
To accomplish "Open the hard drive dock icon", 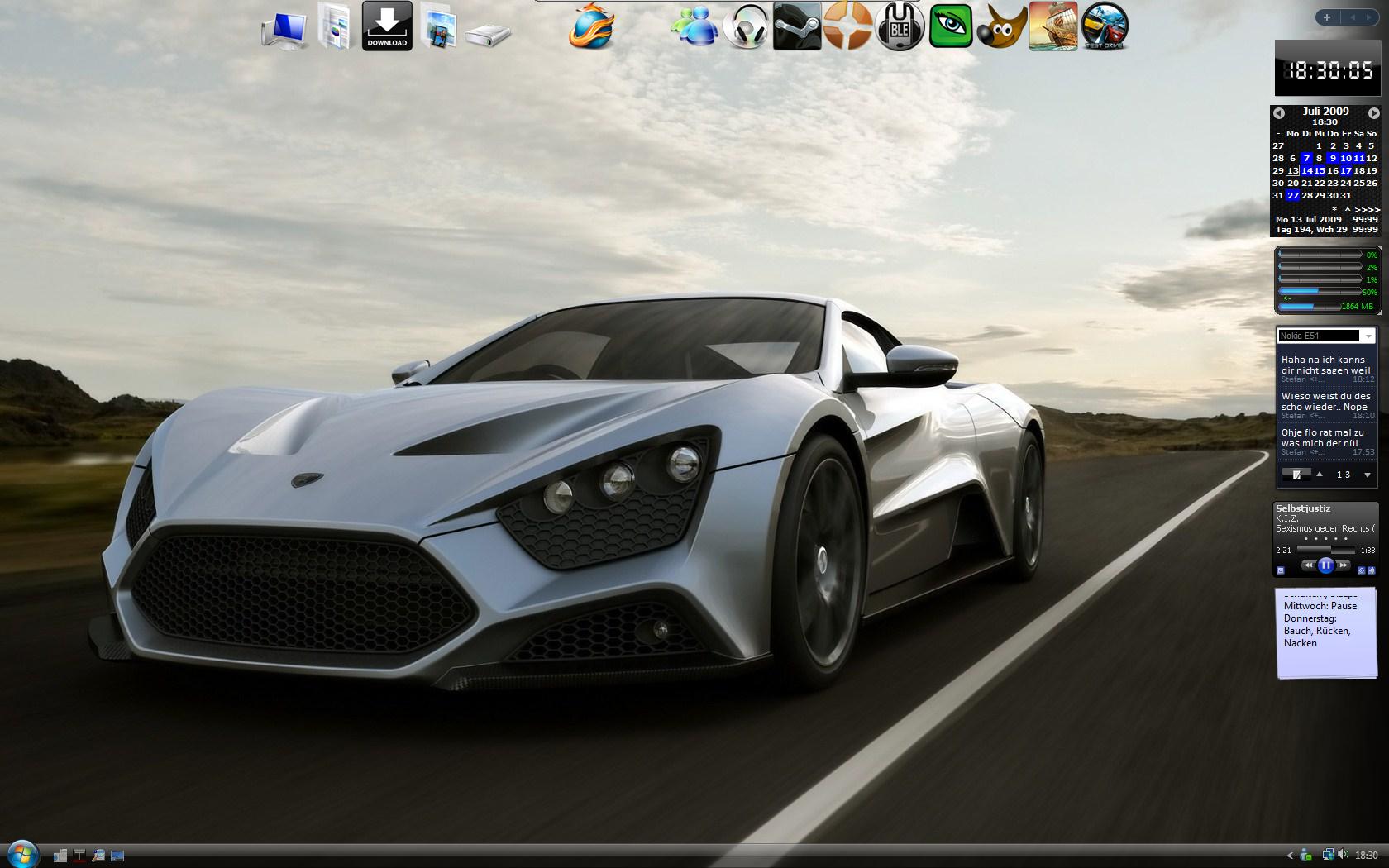I will click(x=489, y=34).
